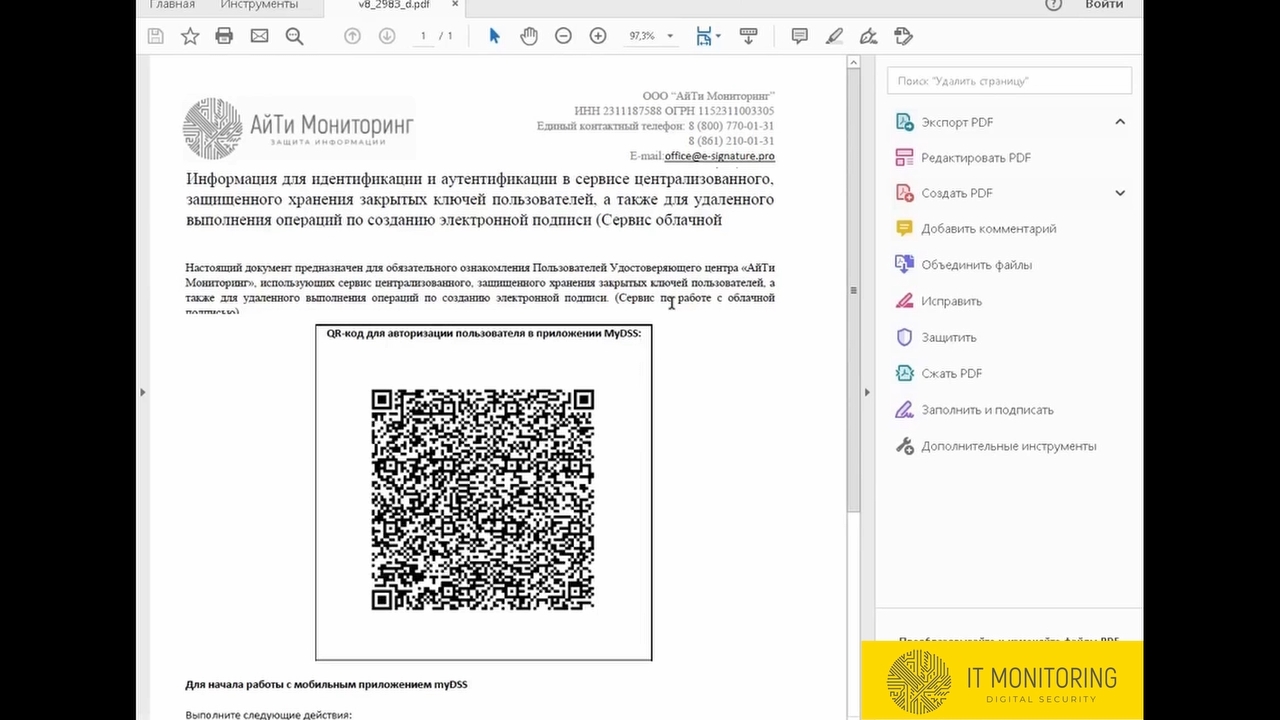Switch to the Инструменты tab
This screenshot has height=720, width=1280.
(259, 5)
